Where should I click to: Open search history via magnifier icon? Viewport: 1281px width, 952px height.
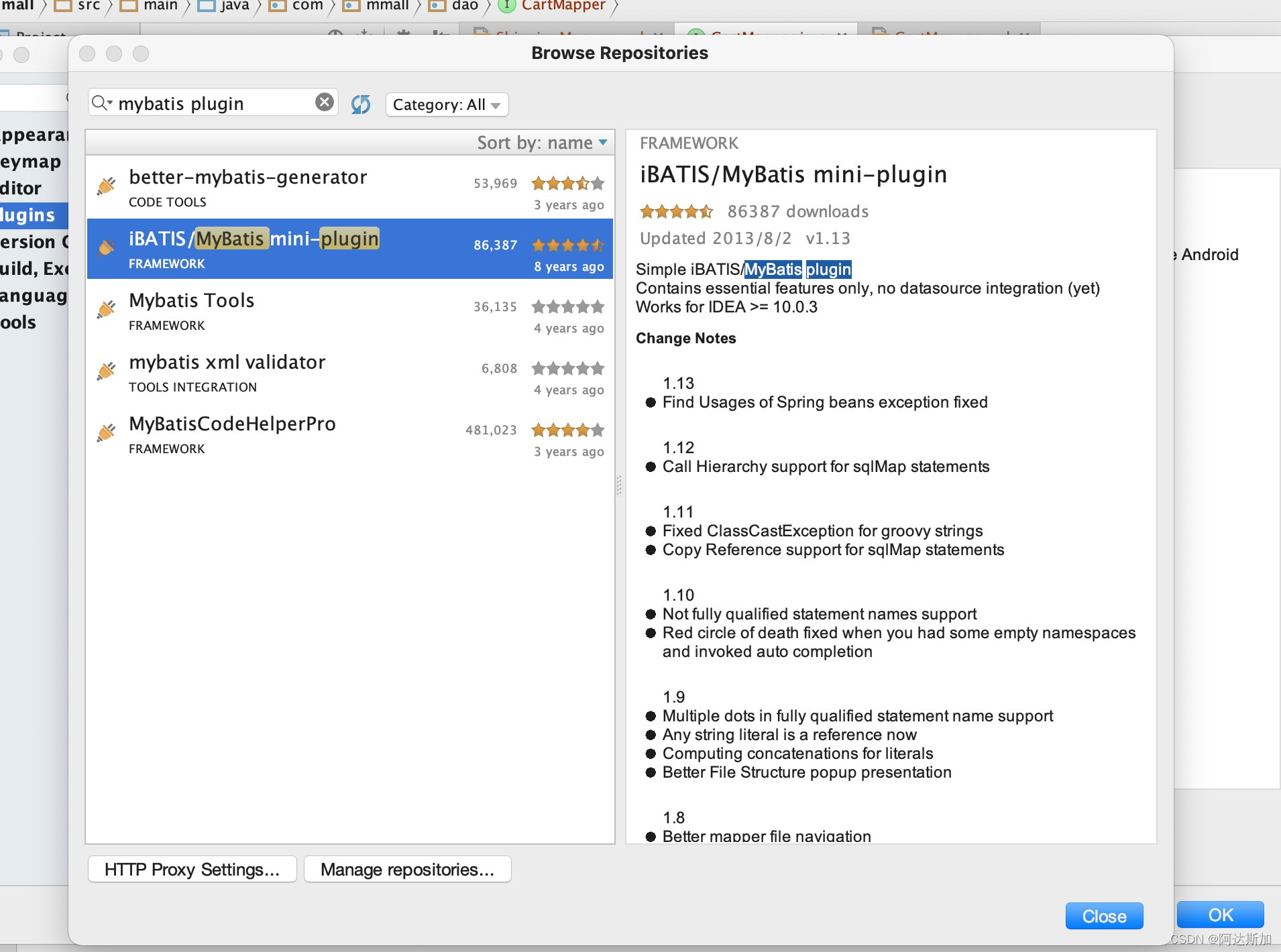(x=101, y=103)
